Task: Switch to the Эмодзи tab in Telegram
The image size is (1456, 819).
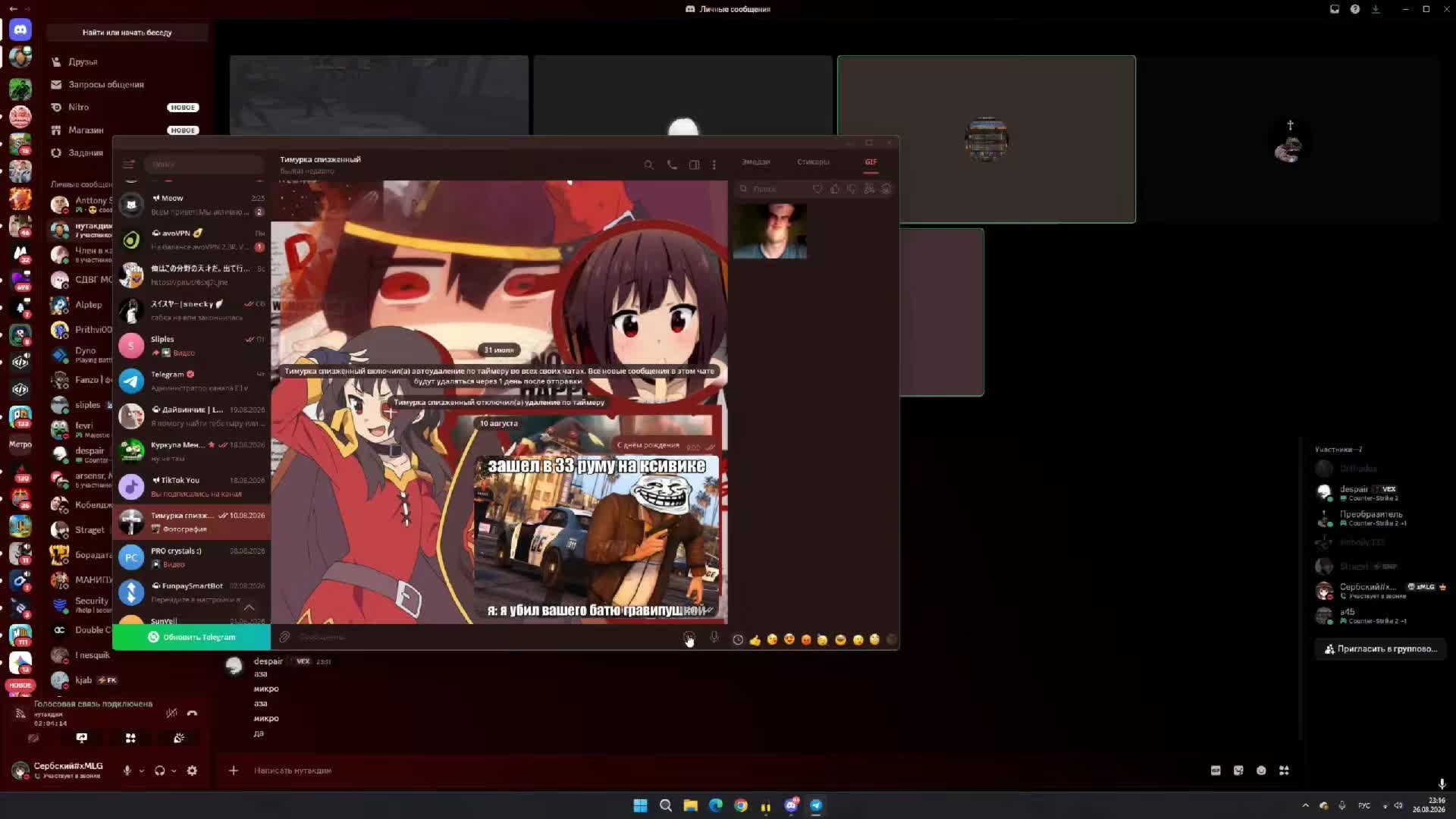Action: pos(755,162)
